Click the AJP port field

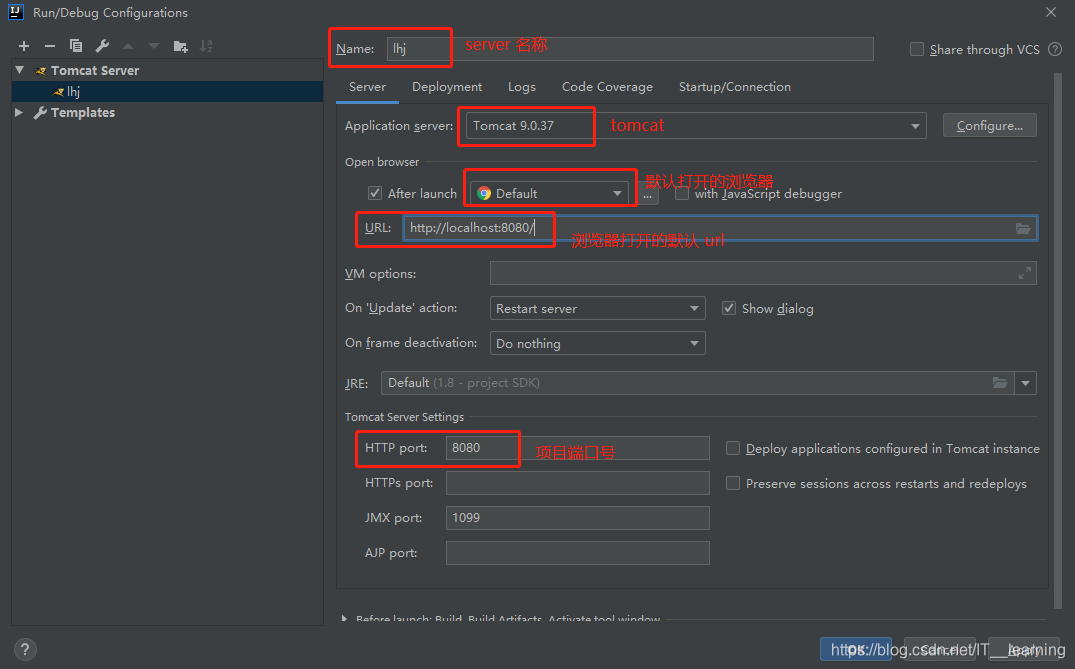[577, 553]
